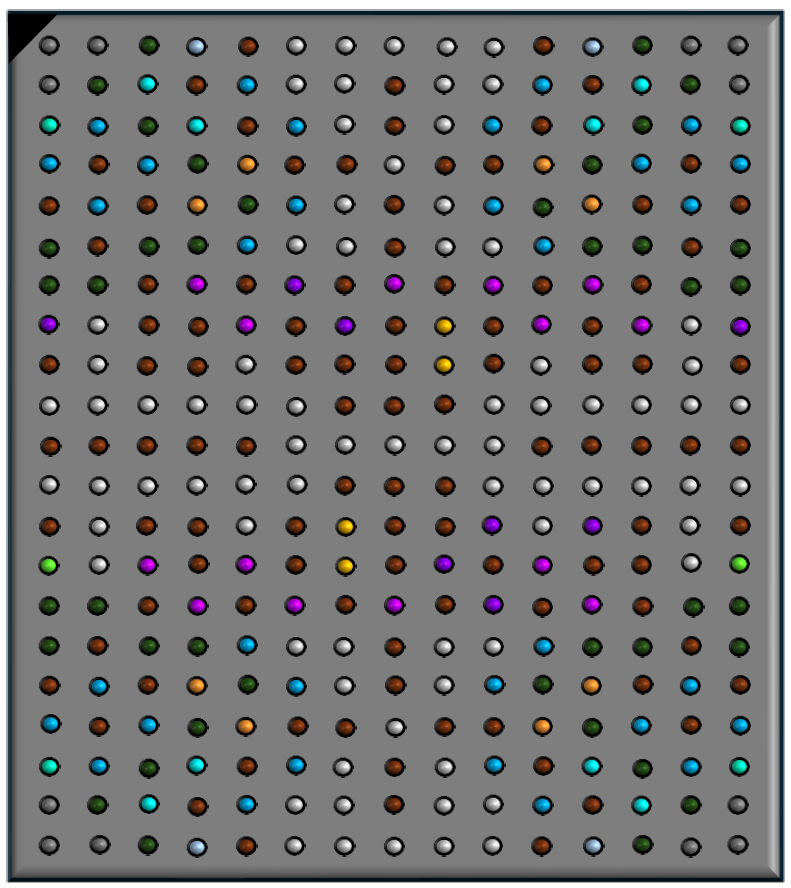Pick the right light-blue ball in bottom row
This screenshot has height=888, width=791.
click(x=593, y=846)
